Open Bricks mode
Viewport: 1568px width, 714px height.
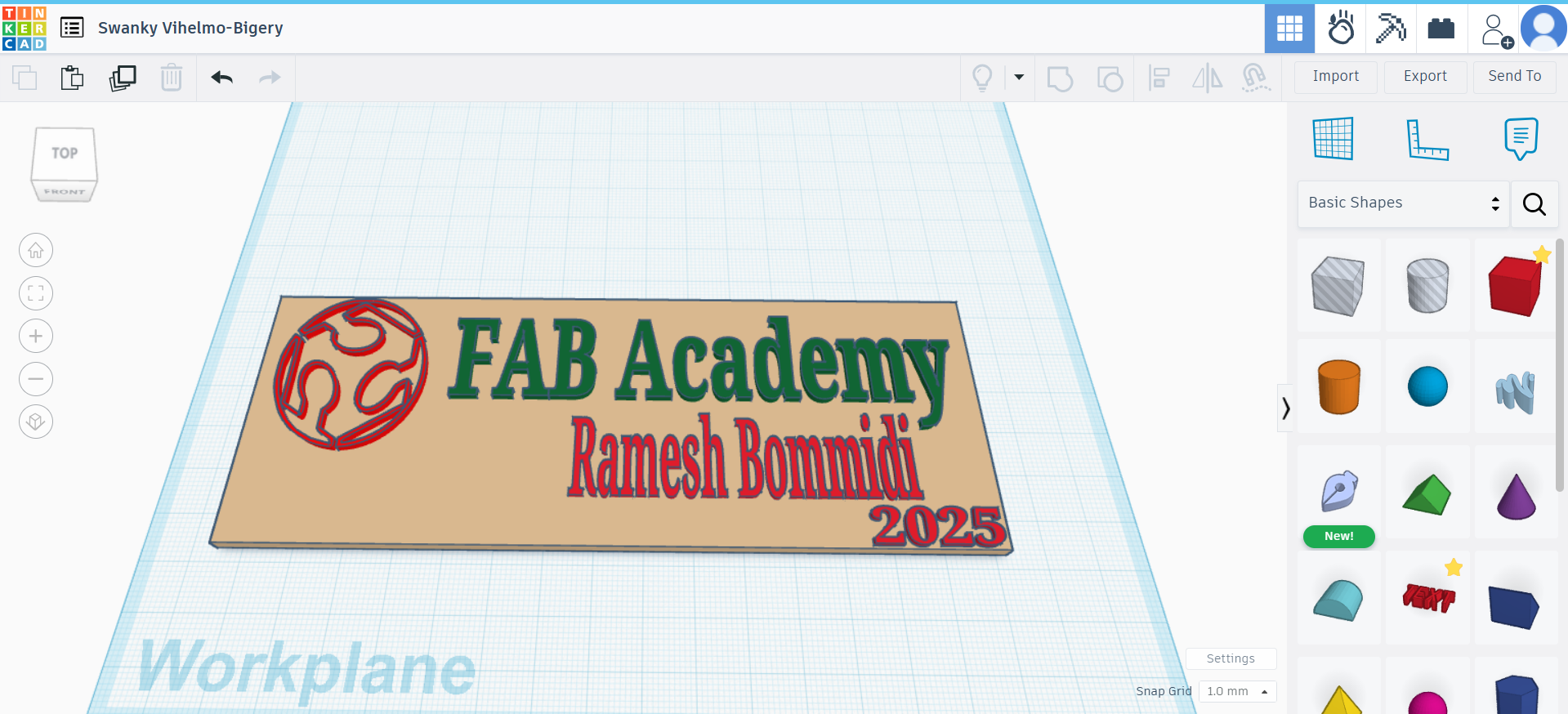tap(1441, 29)
